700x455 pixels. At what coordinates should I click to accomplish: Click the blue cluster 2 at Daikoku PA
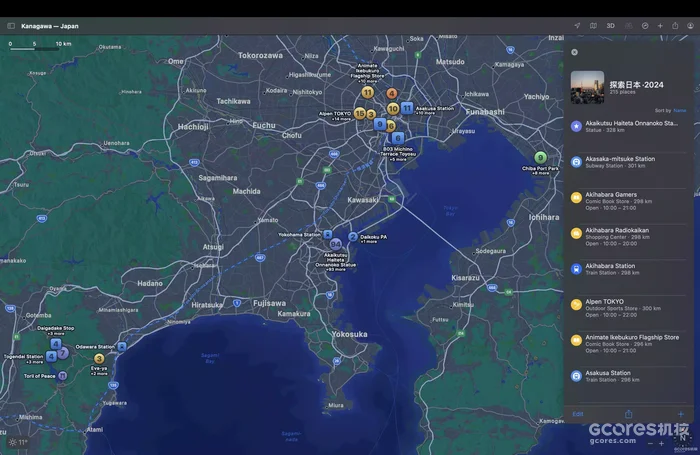353,237
